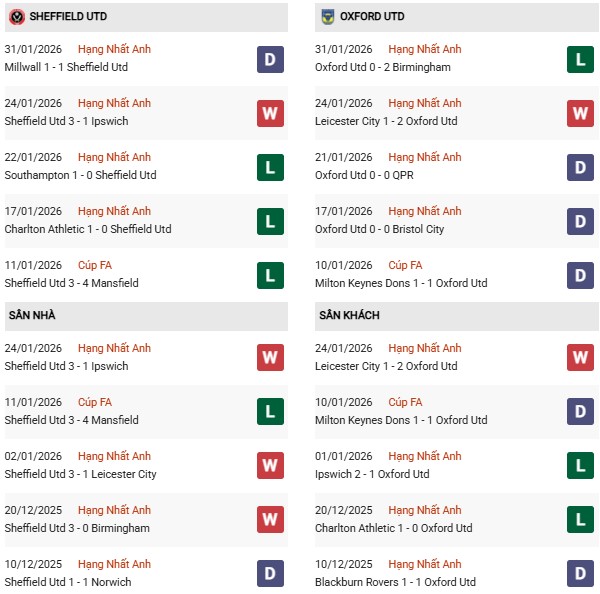Image resolution: width=600 pixels, height=594 pixels.
Task: Click L badge for Oxford Utd 0-2 Birmingham
Action: (581, 59)
